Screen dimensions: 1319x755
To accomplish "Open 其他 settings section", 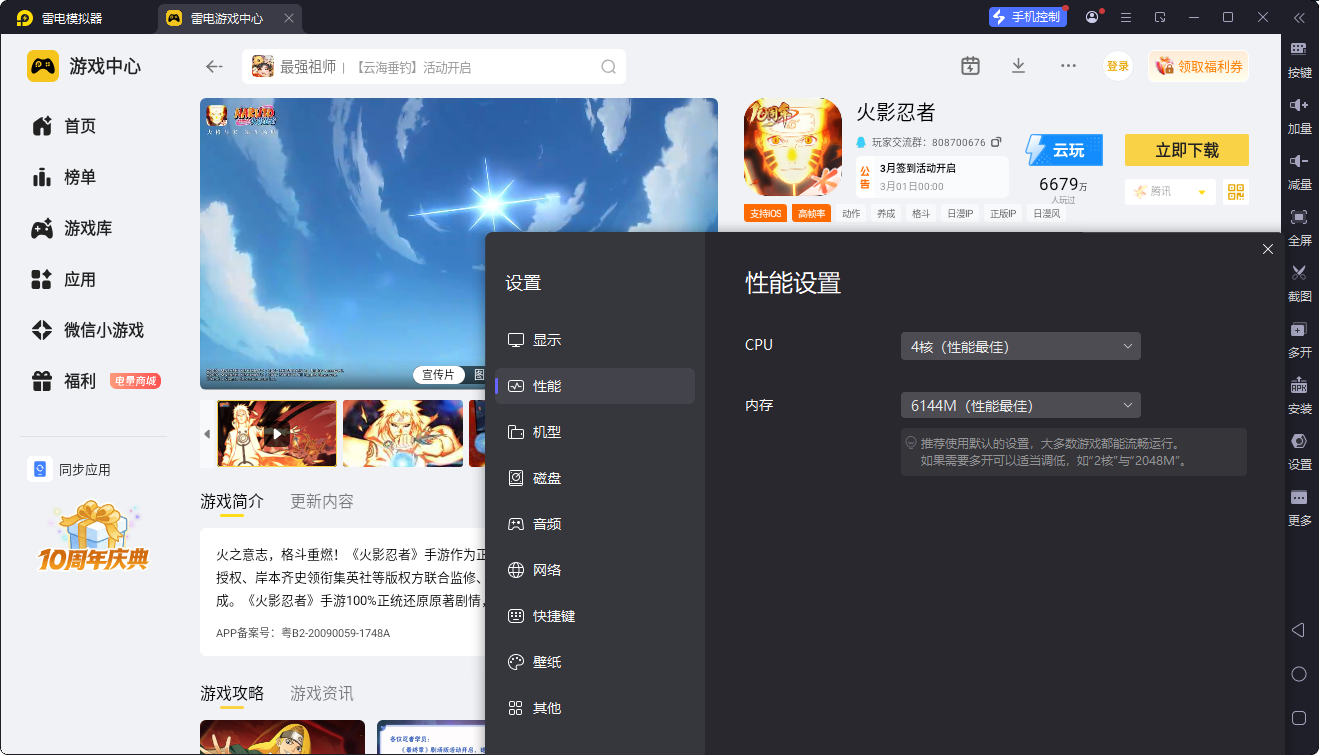I will point(595,708).
